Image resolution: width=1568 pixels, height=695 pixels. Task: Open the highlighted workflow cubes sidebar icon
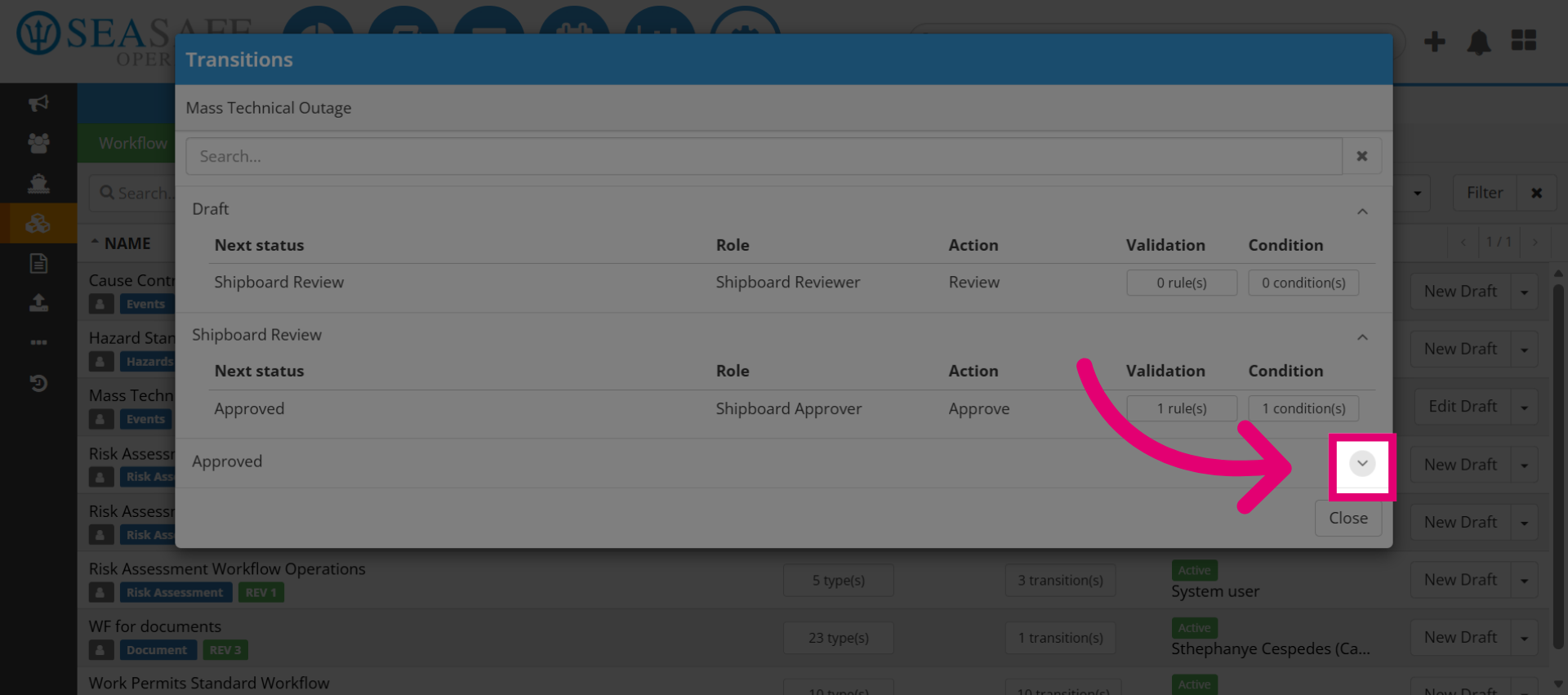click(38, 223)
